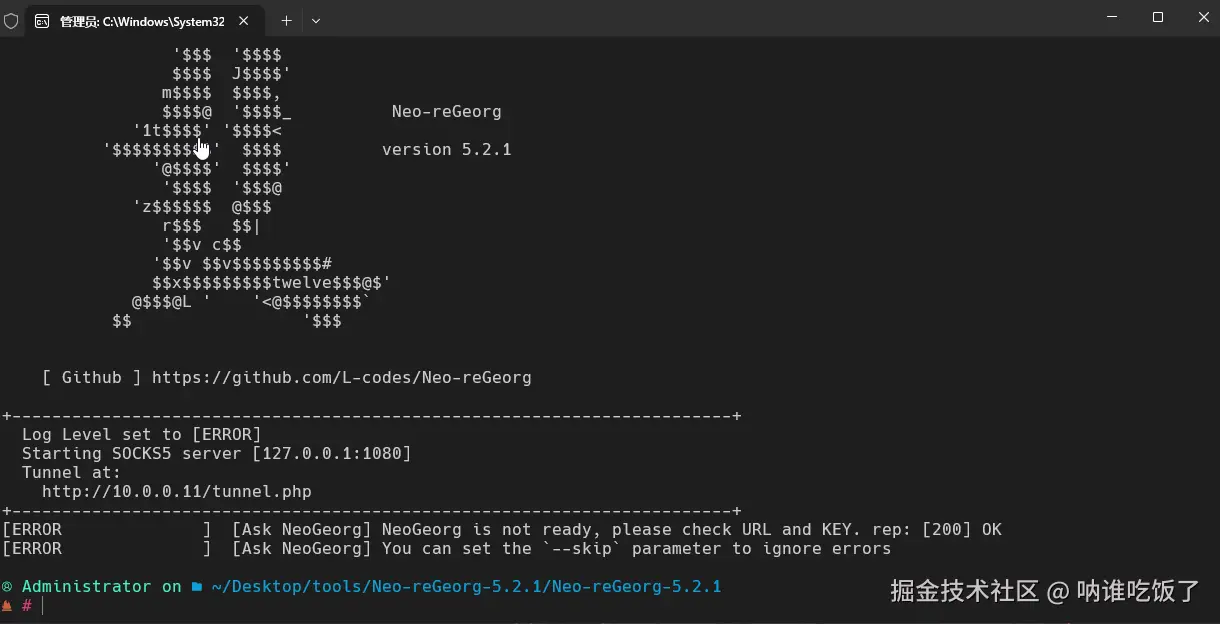The width and height of the screenshot is (1220, 624).
Task: Click the 'Log Level set to [ERROR]' line
Action: [142, 435]
